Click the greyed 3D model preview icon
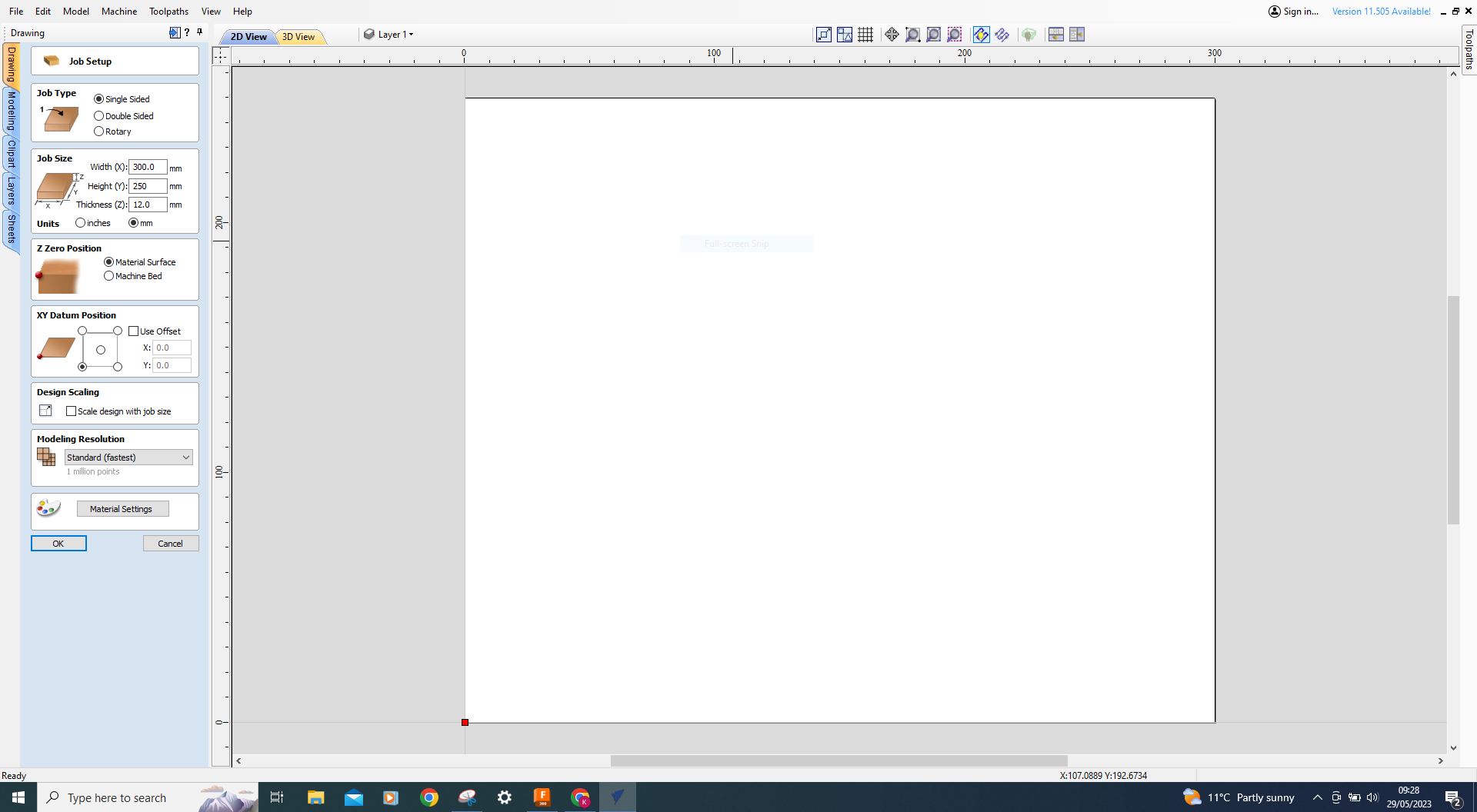The width and height of the screenshot is (1477, 812). pos(1029,35)
